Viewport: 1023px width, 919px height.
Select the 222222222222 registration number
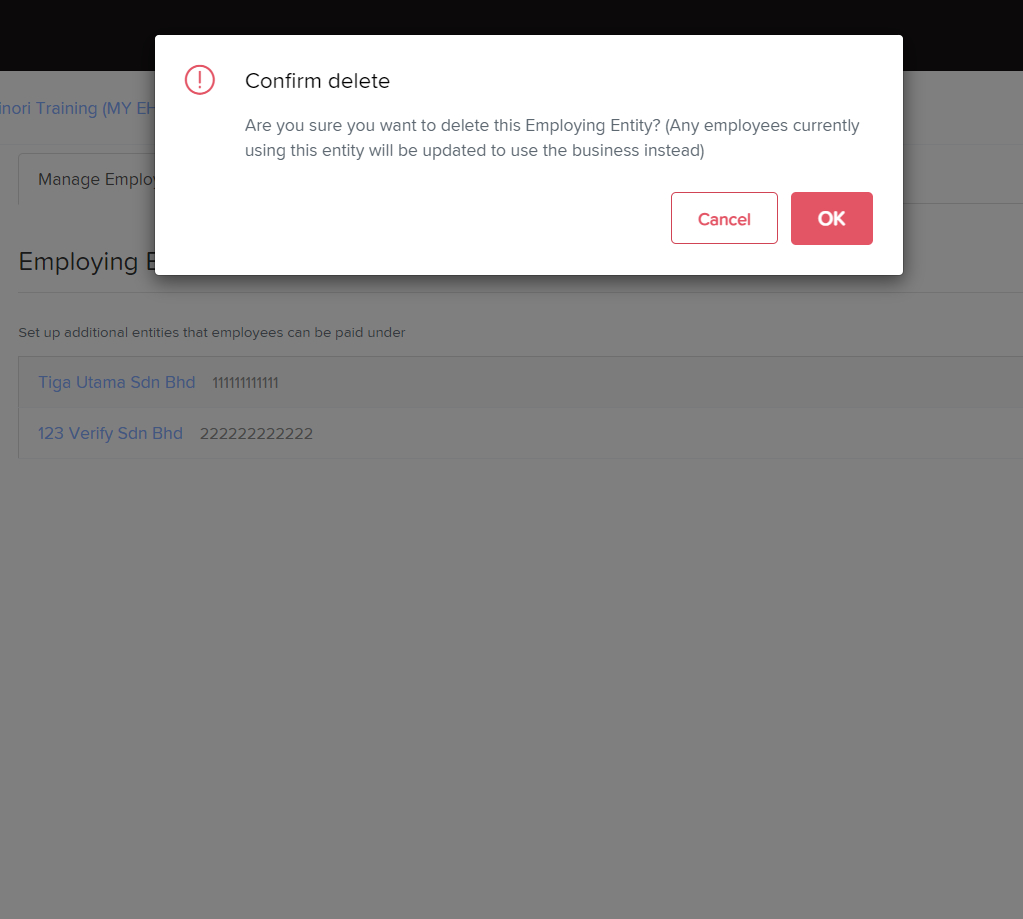pos(256,434)
